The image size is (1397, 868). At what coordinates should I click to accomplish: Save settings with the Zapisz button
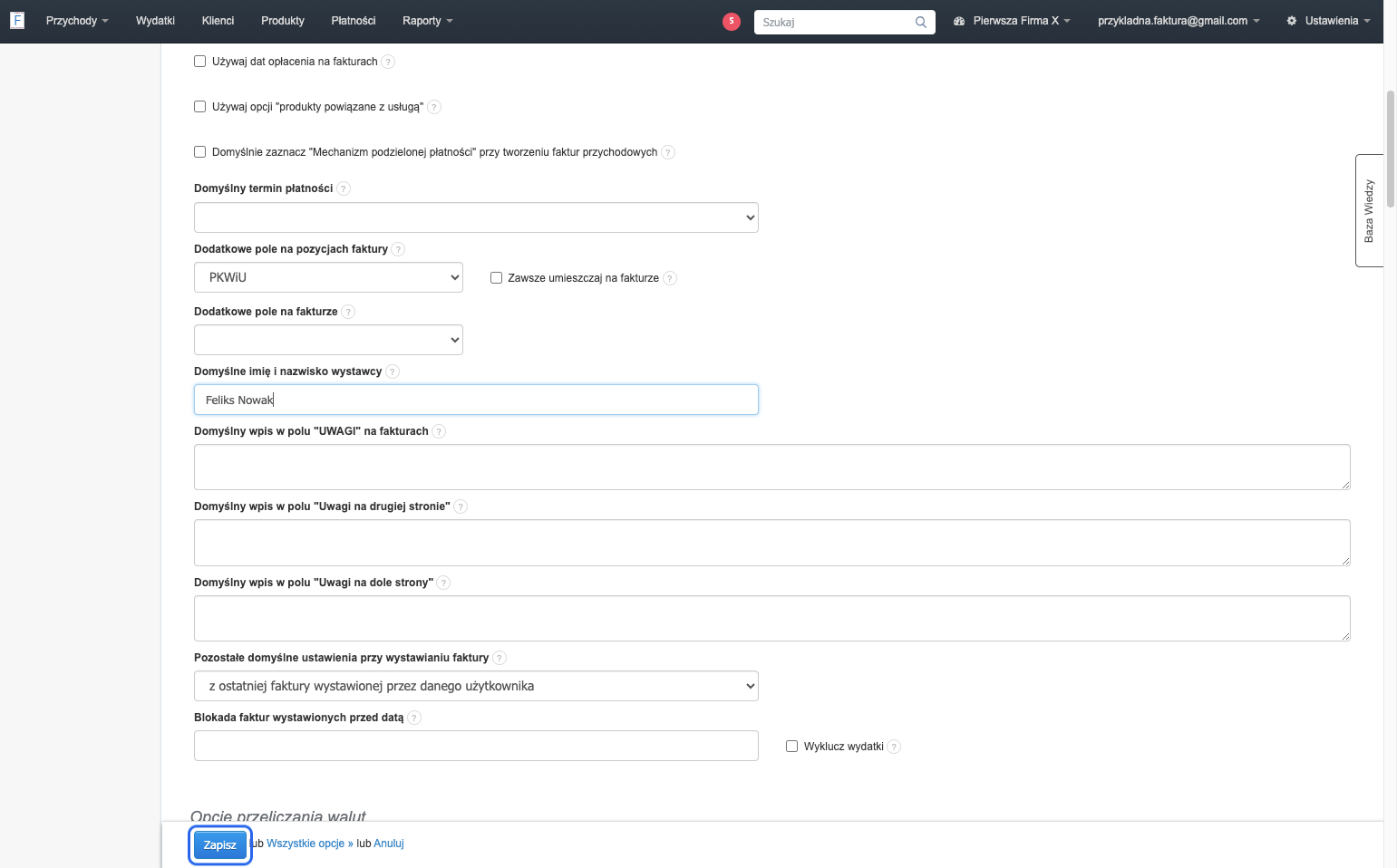tap(220, 844)
